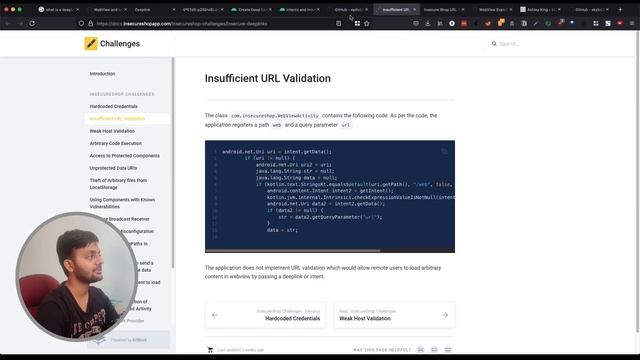Close the Insufficient URL tab
The image size is (640, 360).
click(x=414, y=9)
